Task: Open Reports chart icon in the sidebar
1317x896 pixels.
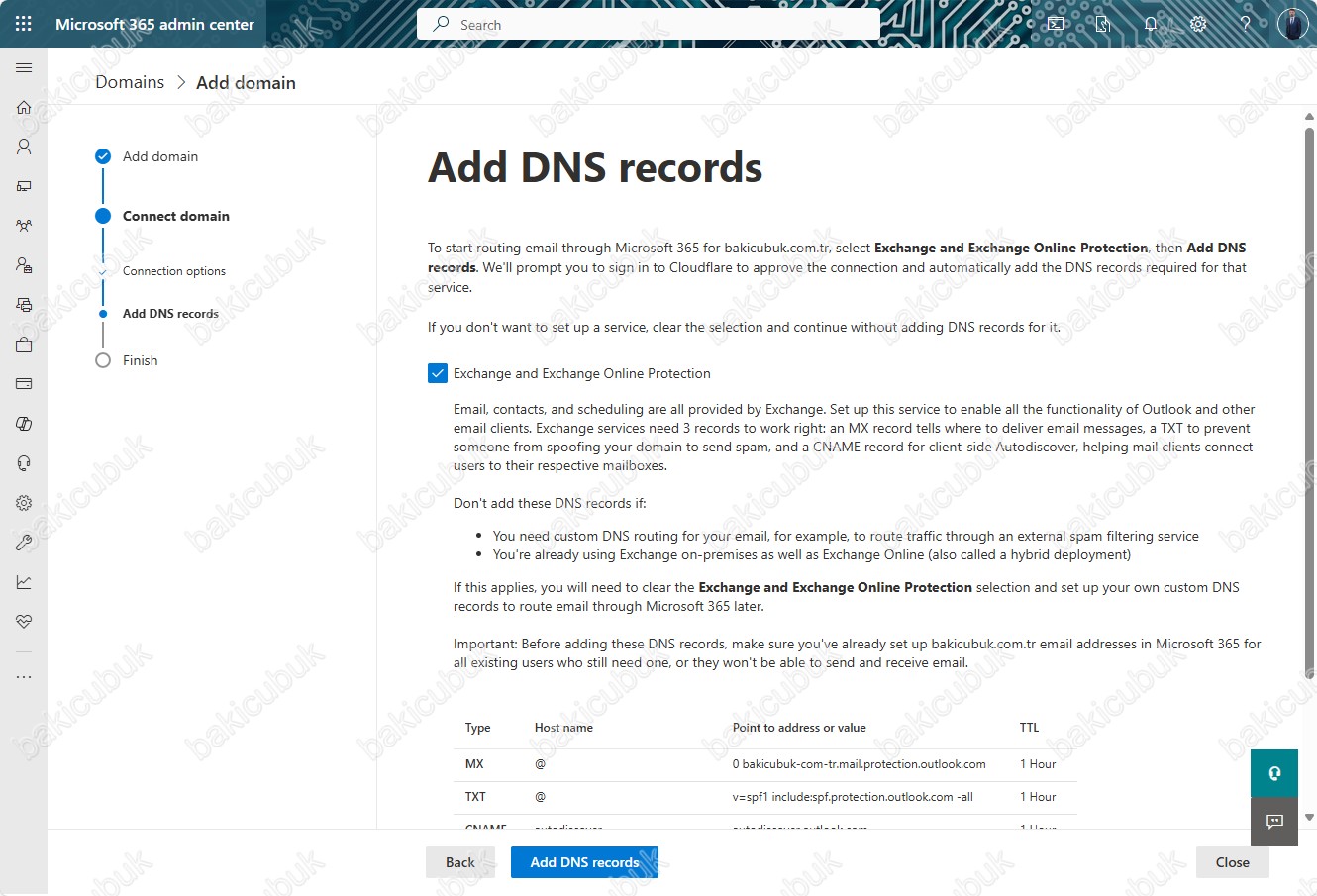Action: 24,582
